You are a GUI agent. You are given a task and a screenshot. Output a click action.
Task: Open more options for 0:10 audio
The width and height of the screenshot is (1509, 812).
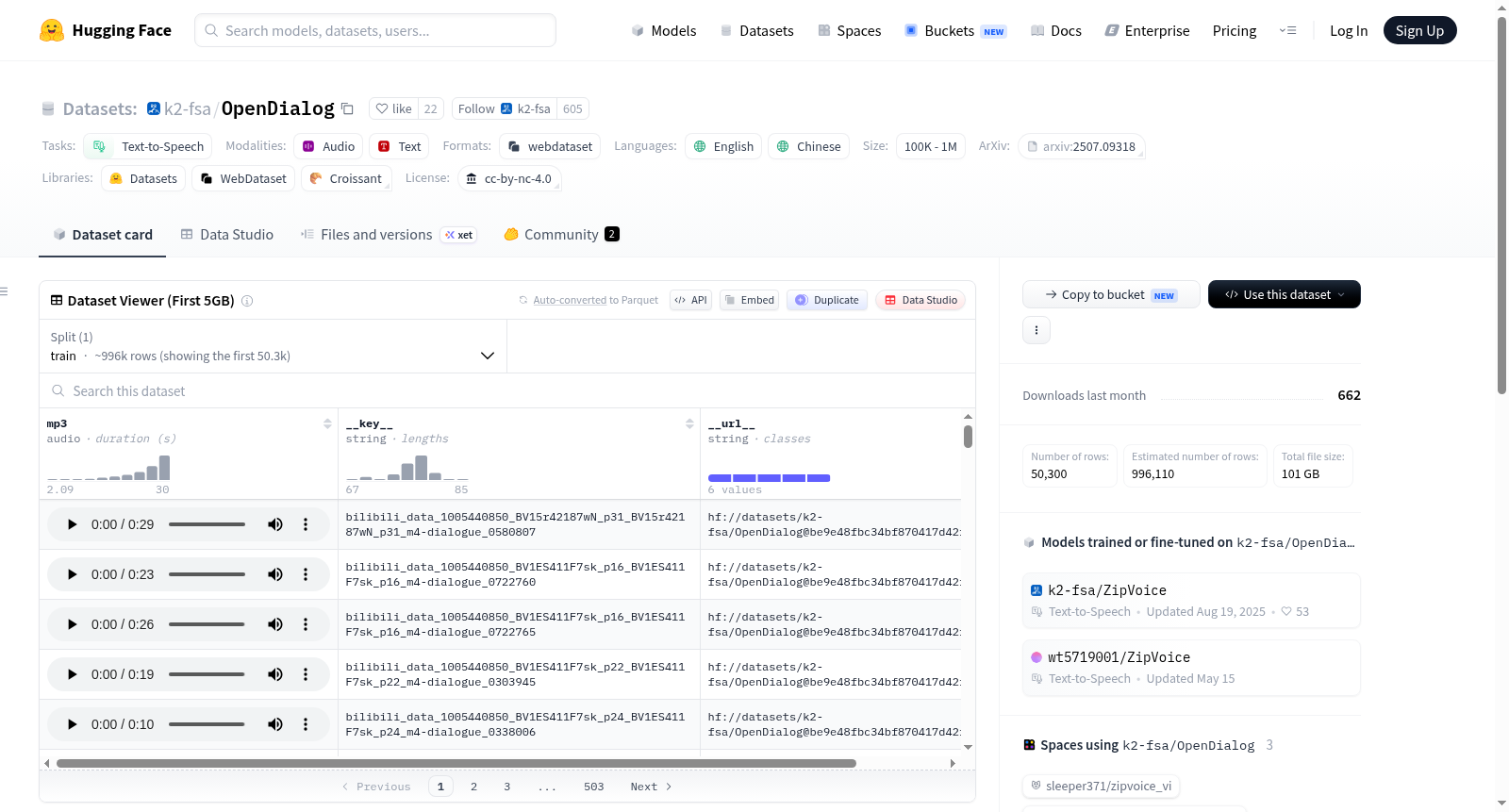(306, 724)
